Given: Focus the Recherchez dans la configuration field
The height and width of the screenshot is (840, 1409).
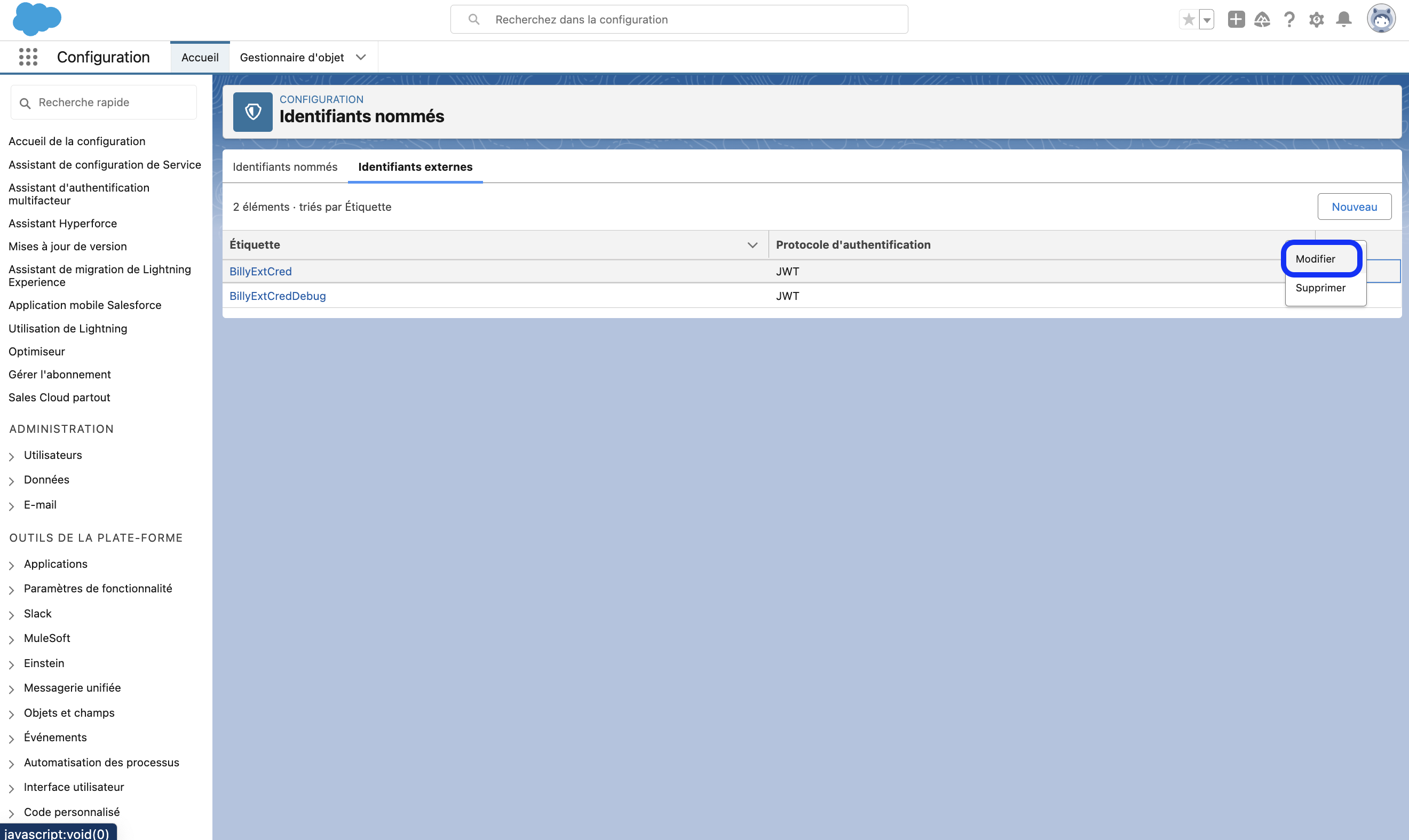Looking at the screenshot, I should click(x=679, y=19).
